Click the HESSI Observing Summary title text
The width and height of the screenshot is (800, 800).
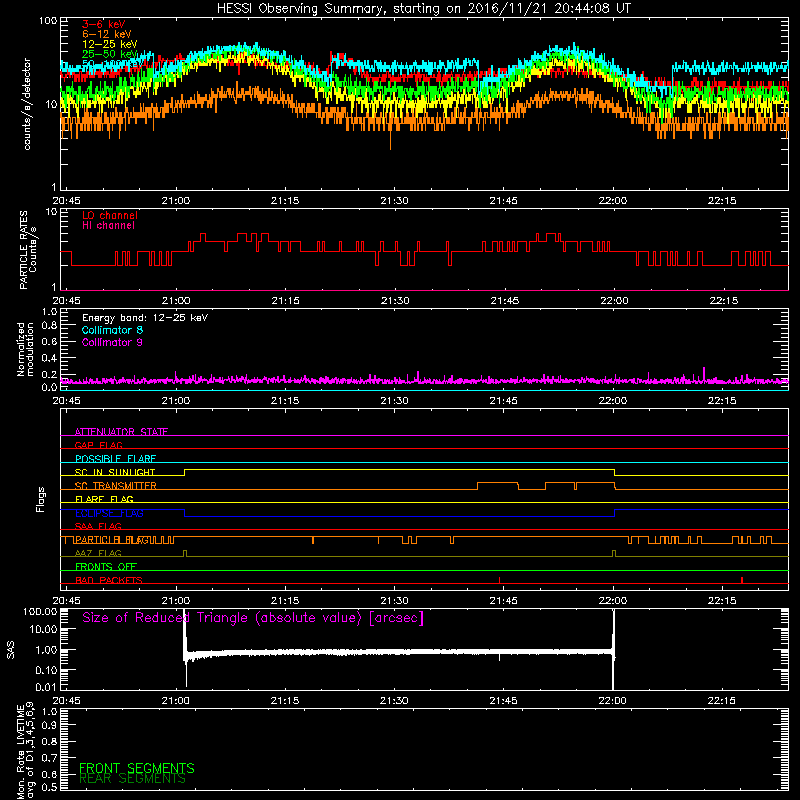[x=423, y=9]
